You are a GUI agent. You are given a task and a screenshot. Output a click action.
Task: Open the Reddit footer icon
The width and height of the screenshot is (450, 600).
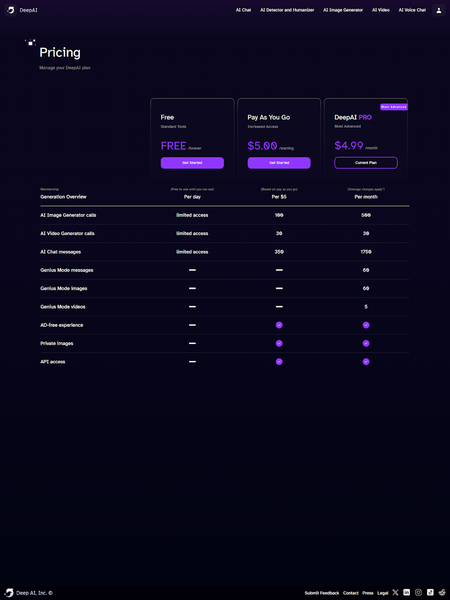coord(442,592)
